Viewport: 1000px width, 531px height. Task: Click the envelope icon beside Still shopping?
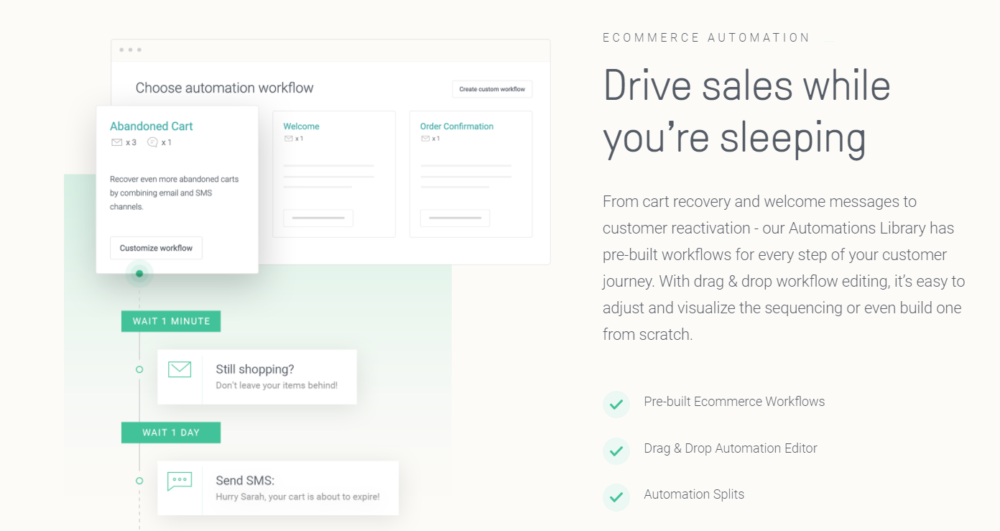tap(180, 369)
